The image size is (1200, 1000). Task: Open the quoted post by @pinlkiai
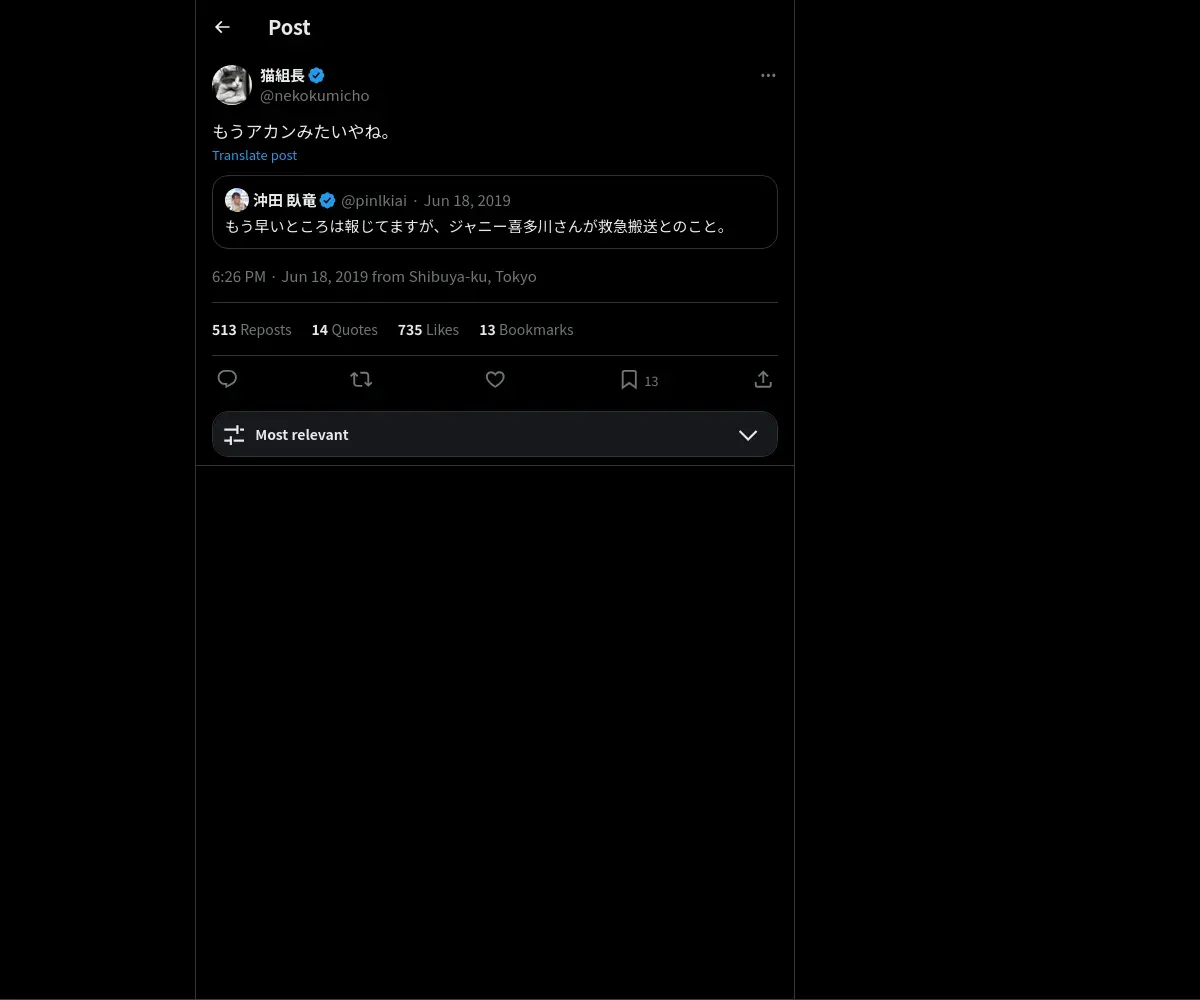495,212
